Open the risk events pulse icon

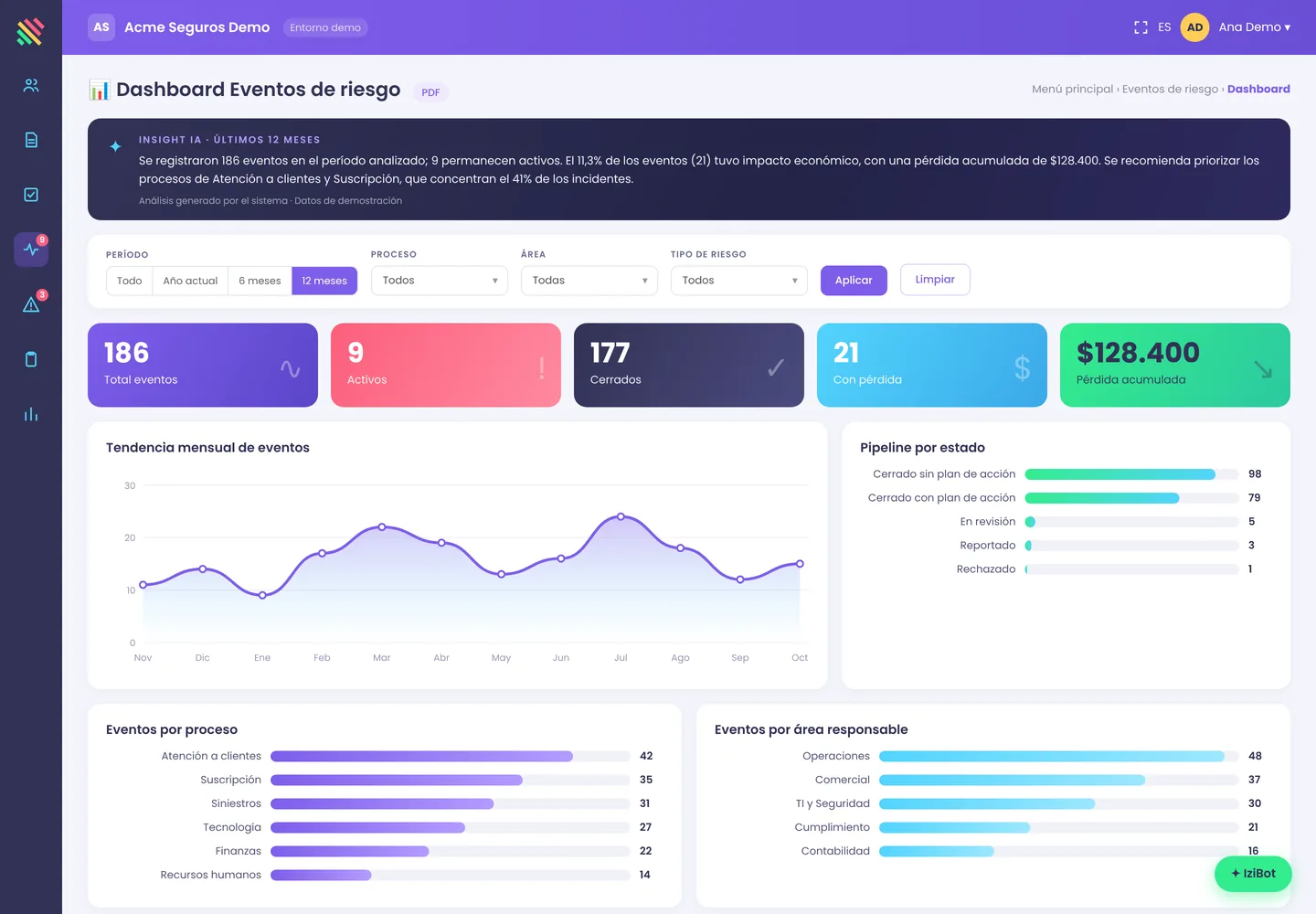tap(31, 249)
